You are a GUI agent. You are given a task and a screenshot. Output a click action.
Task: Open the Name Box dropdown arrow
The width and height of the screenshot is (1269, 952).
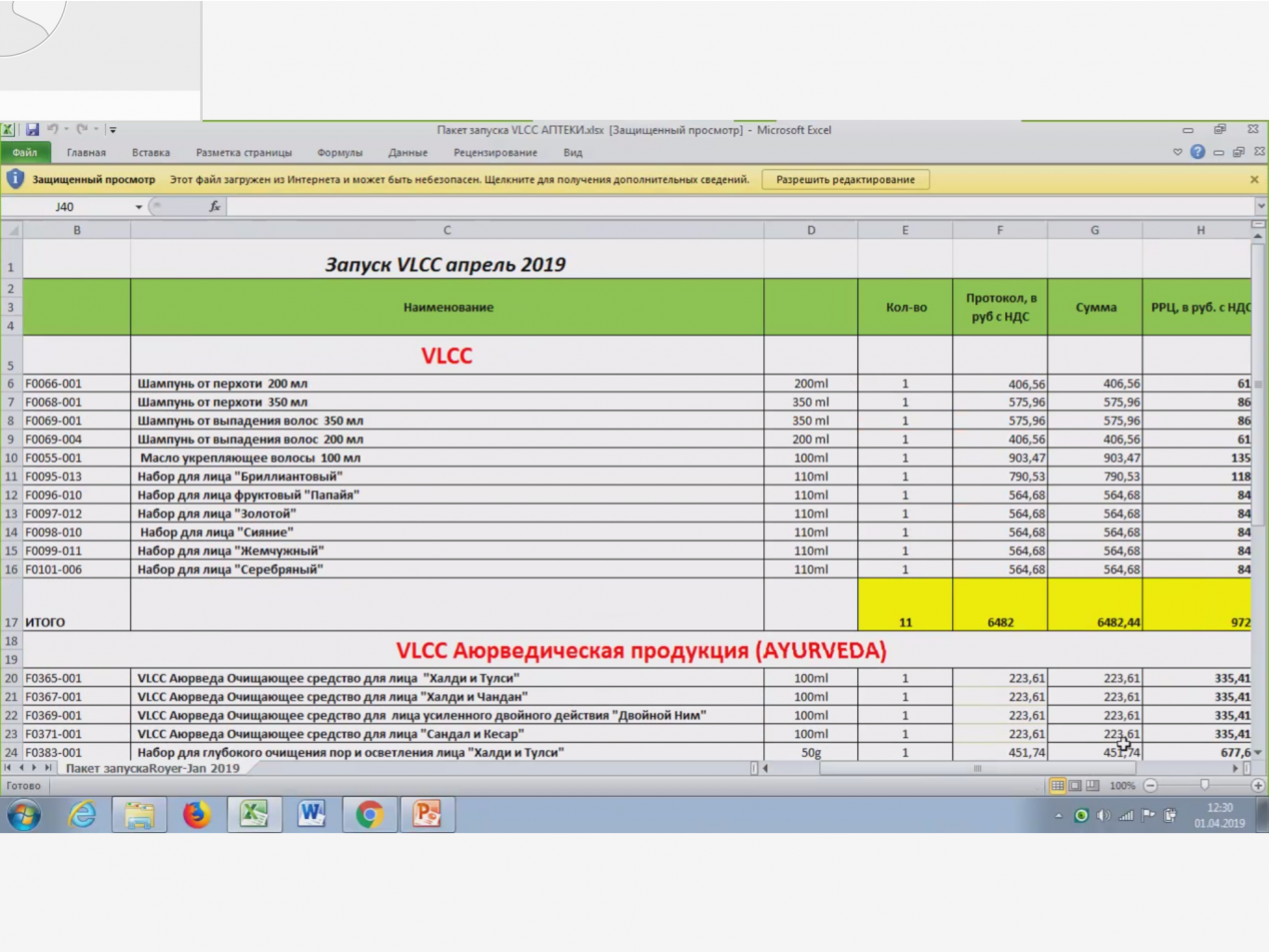point(139,206)
